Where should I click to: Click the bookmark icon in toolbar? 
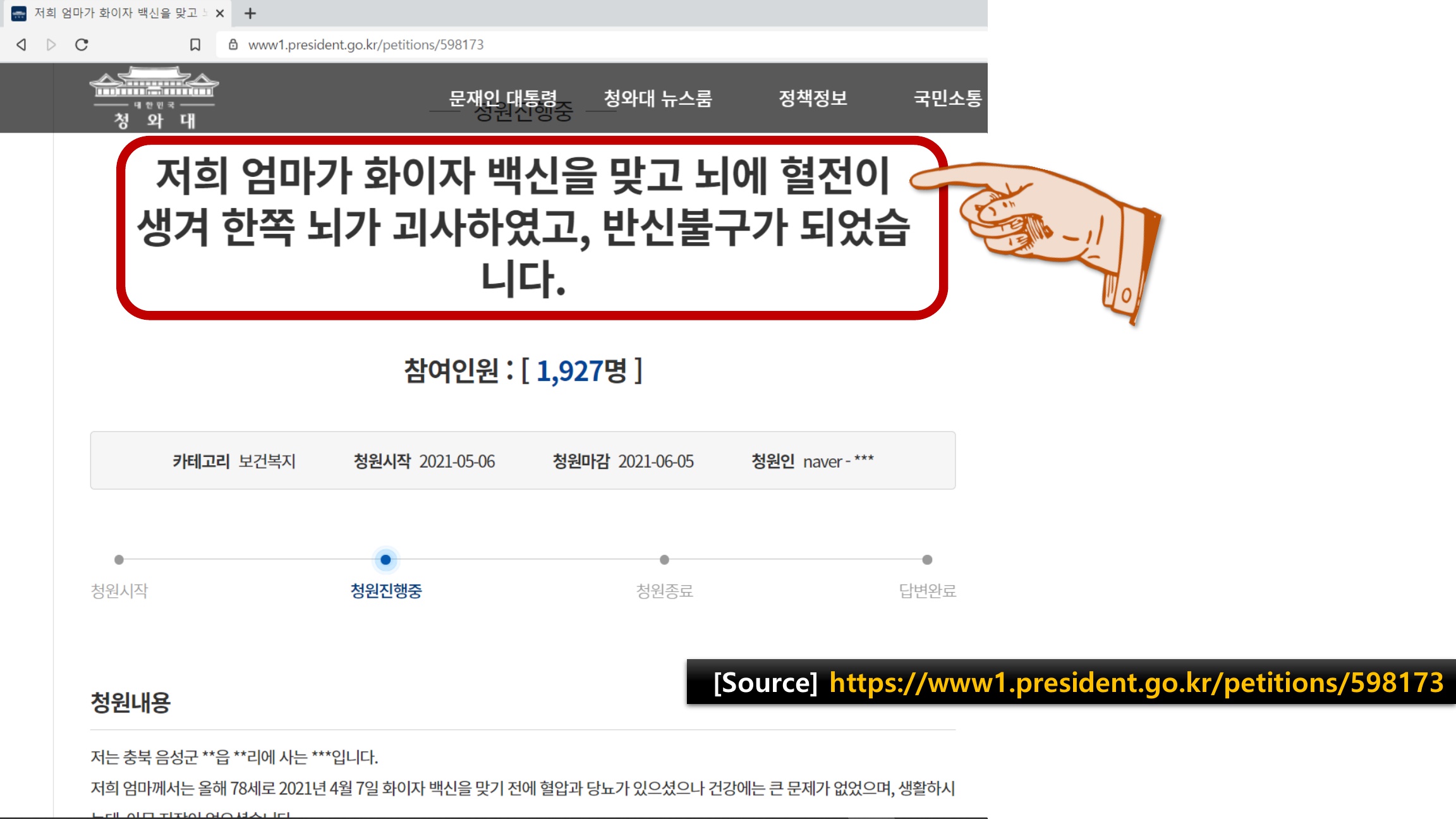[x=195, y=45]
